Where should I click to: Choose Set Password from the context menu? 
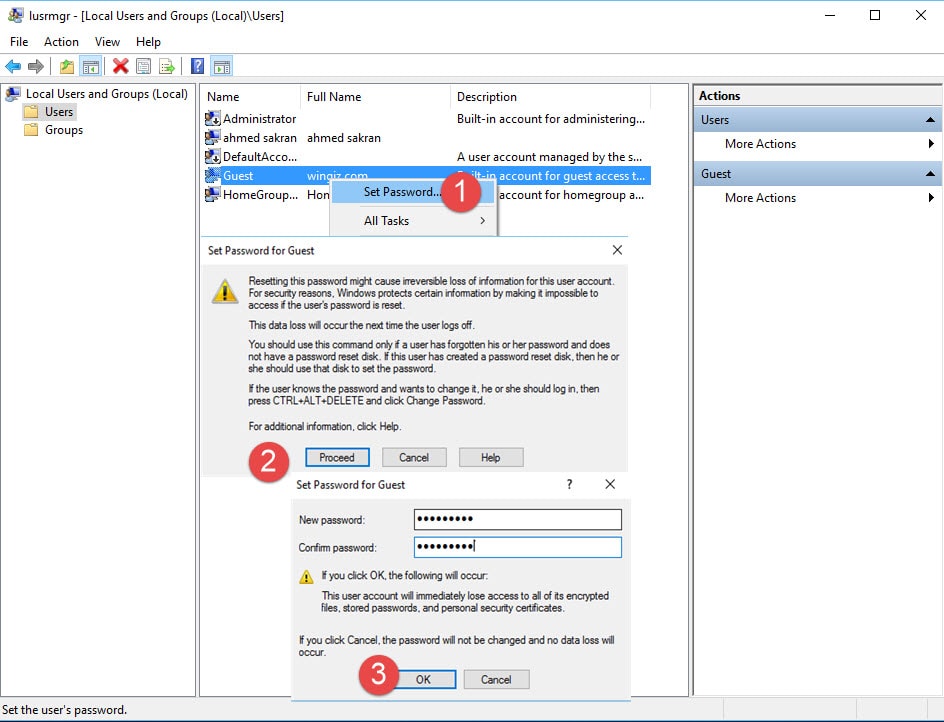pyautogui.click(x=400, y=192)
